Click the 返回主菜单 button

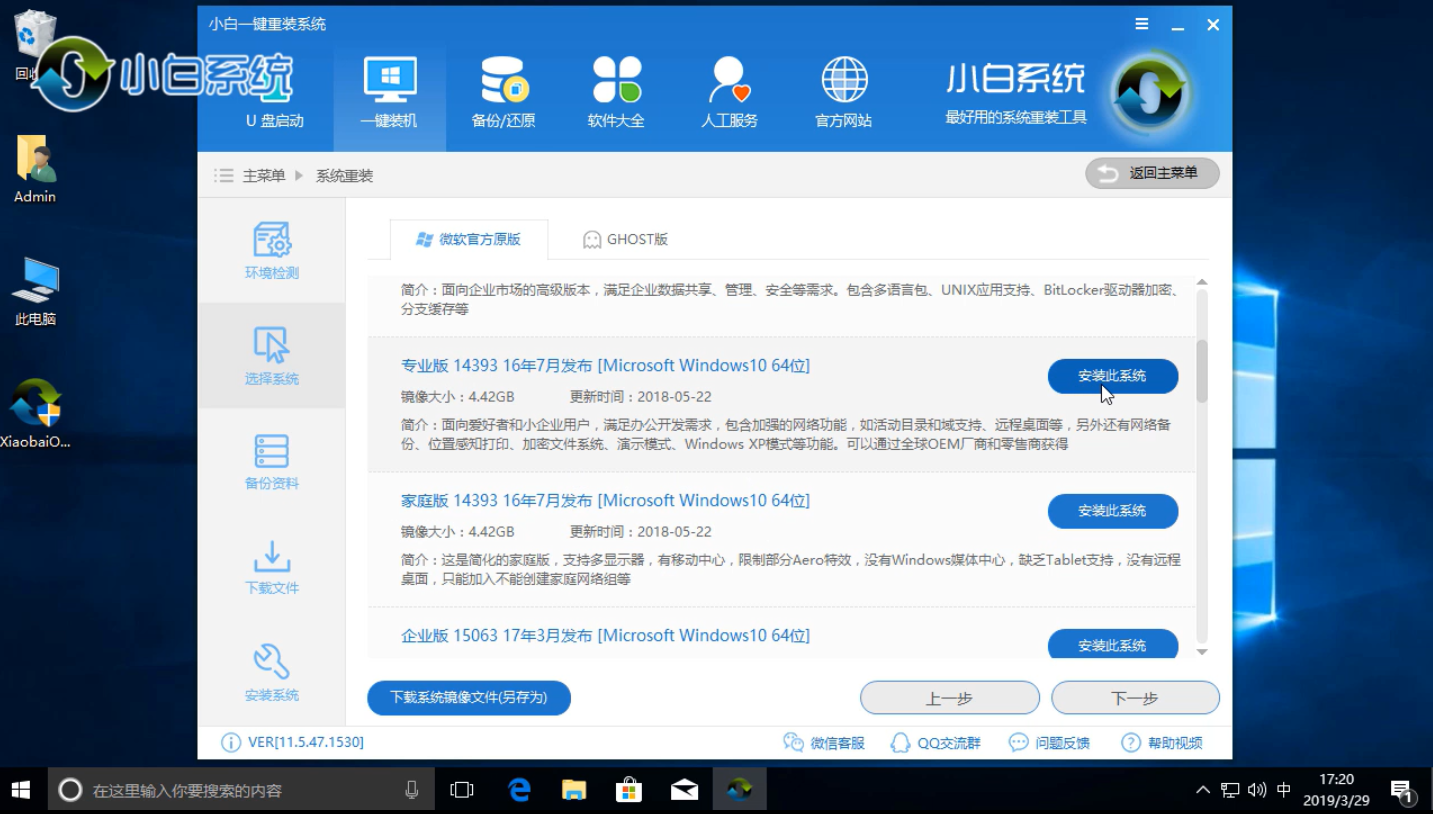click(1152, 173)
